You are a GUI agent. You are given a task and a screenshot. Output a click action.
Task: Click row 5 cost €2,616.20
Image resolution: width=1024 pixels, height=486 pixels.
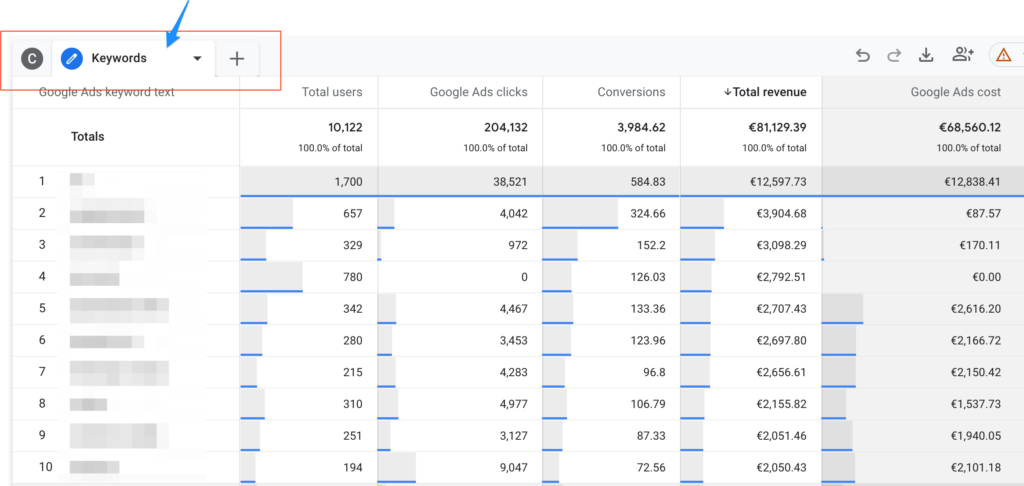click(x=976, y=308)
